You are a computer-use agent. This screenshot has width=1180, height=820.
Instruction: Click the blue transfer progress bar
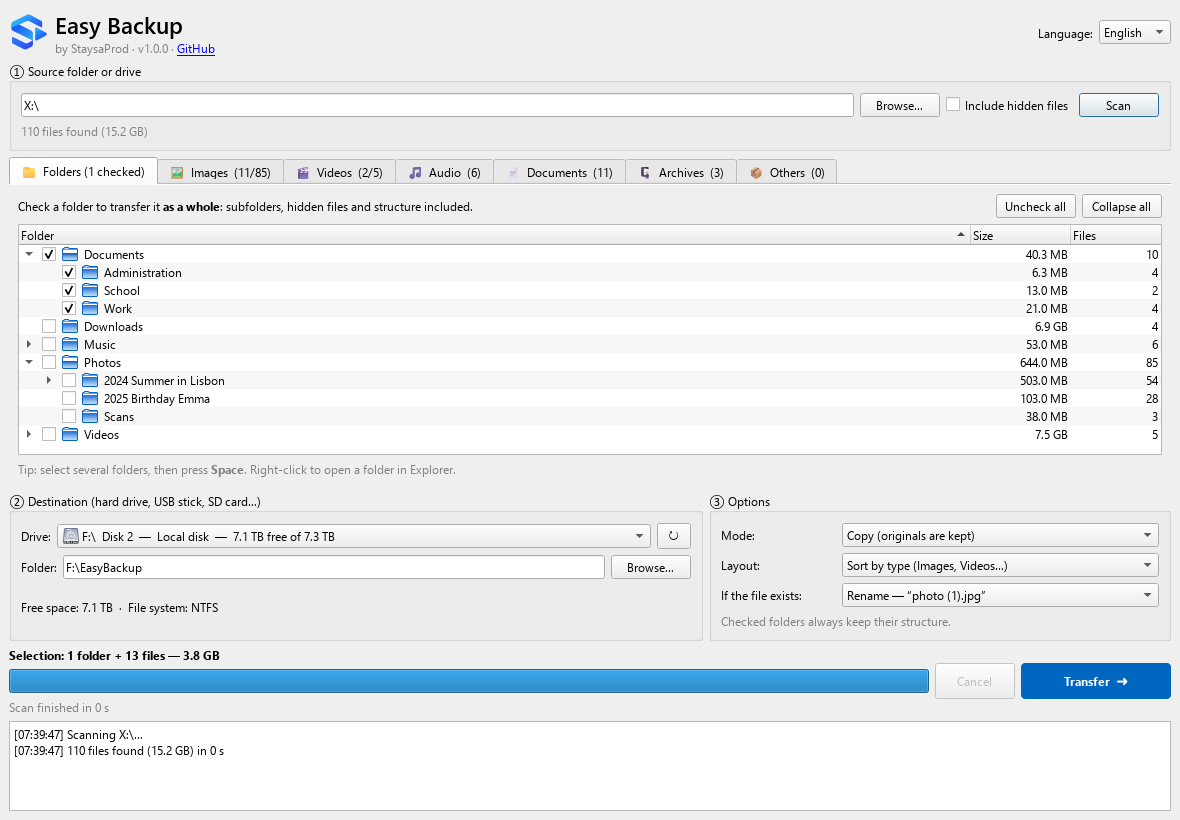pos(469,682)
